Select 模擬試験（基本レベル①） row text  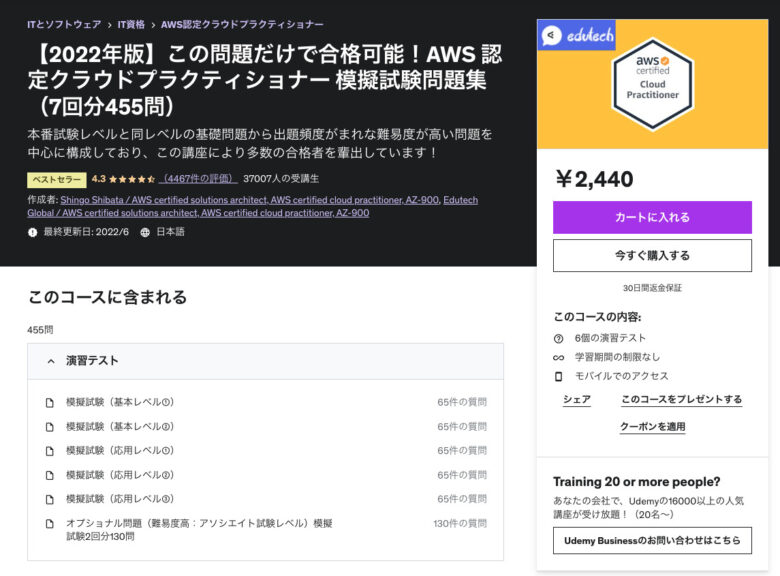point(120,402)
